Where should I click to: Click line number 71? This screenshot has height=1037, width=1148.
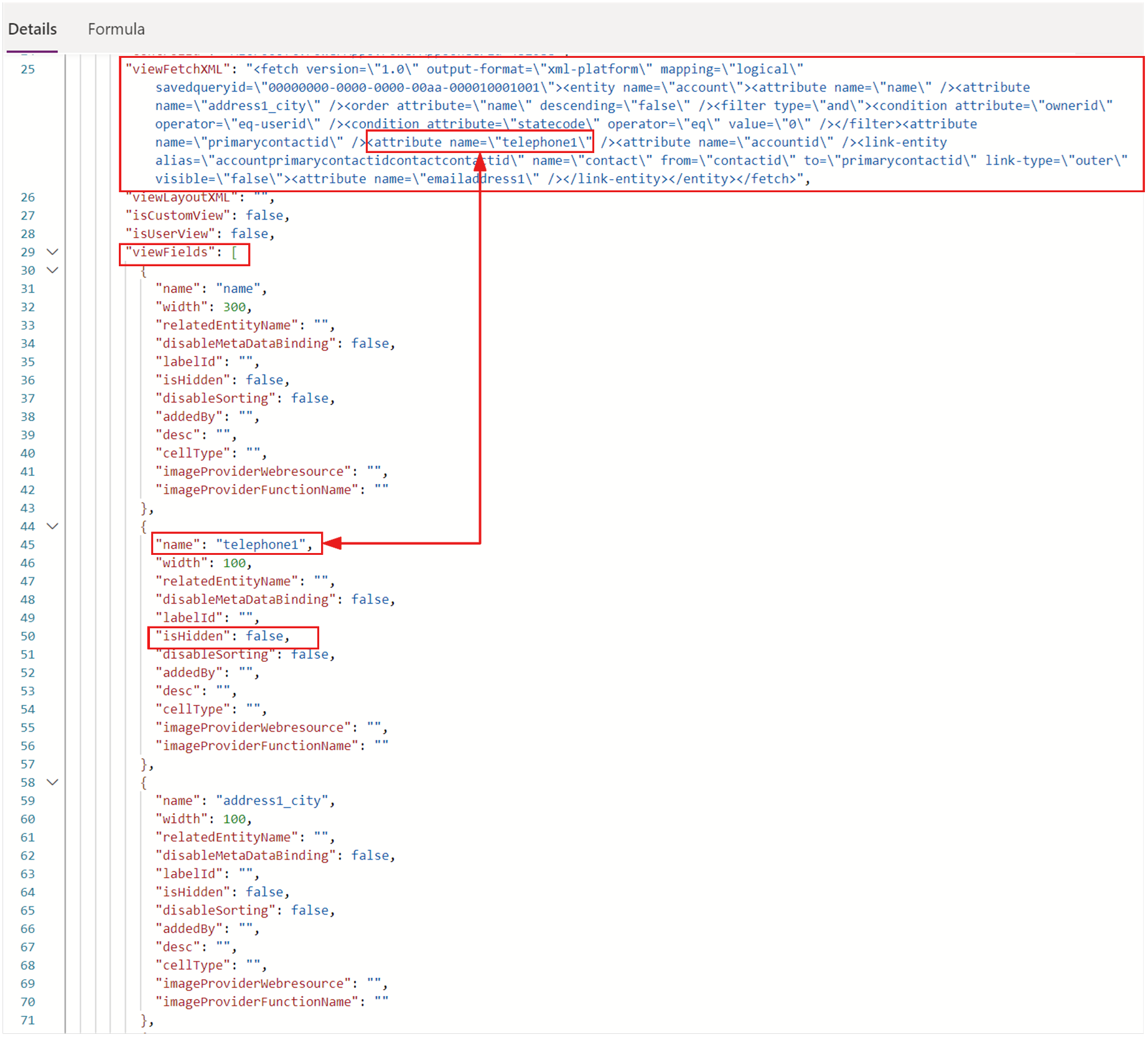(x=28, y=1020)
